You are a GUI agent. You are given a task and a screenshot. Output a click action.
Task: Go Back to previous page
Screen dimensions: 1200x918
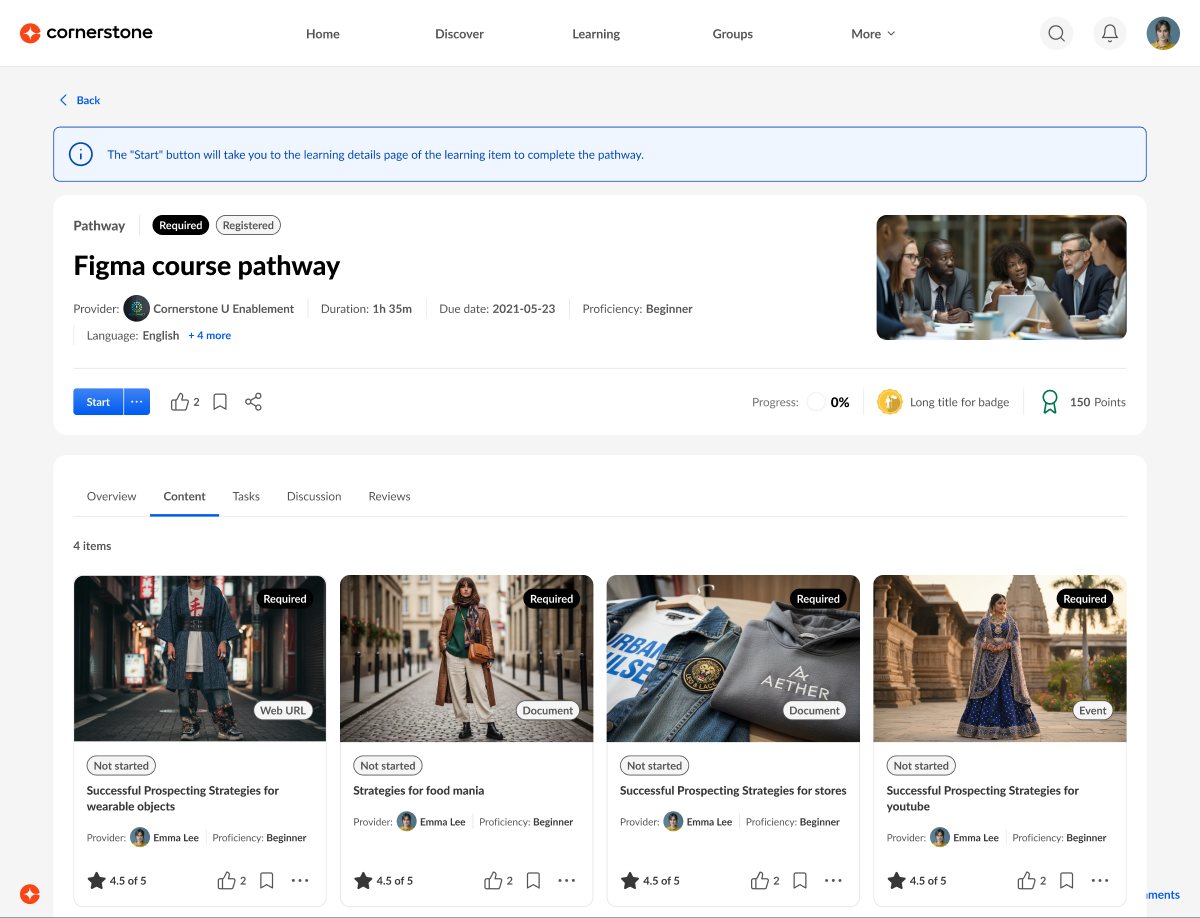click(x=79, y=100)
